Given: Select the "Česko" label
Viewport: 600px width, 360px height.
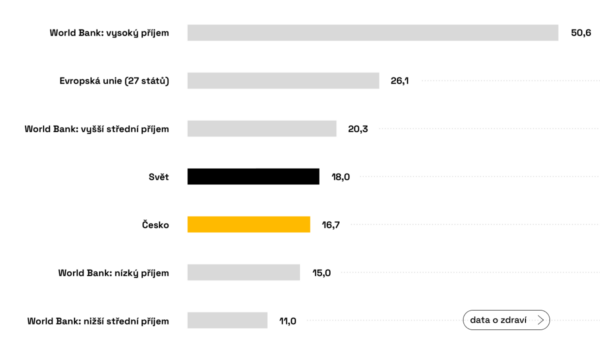Looking at the screenshot, I should pos(155,225).
